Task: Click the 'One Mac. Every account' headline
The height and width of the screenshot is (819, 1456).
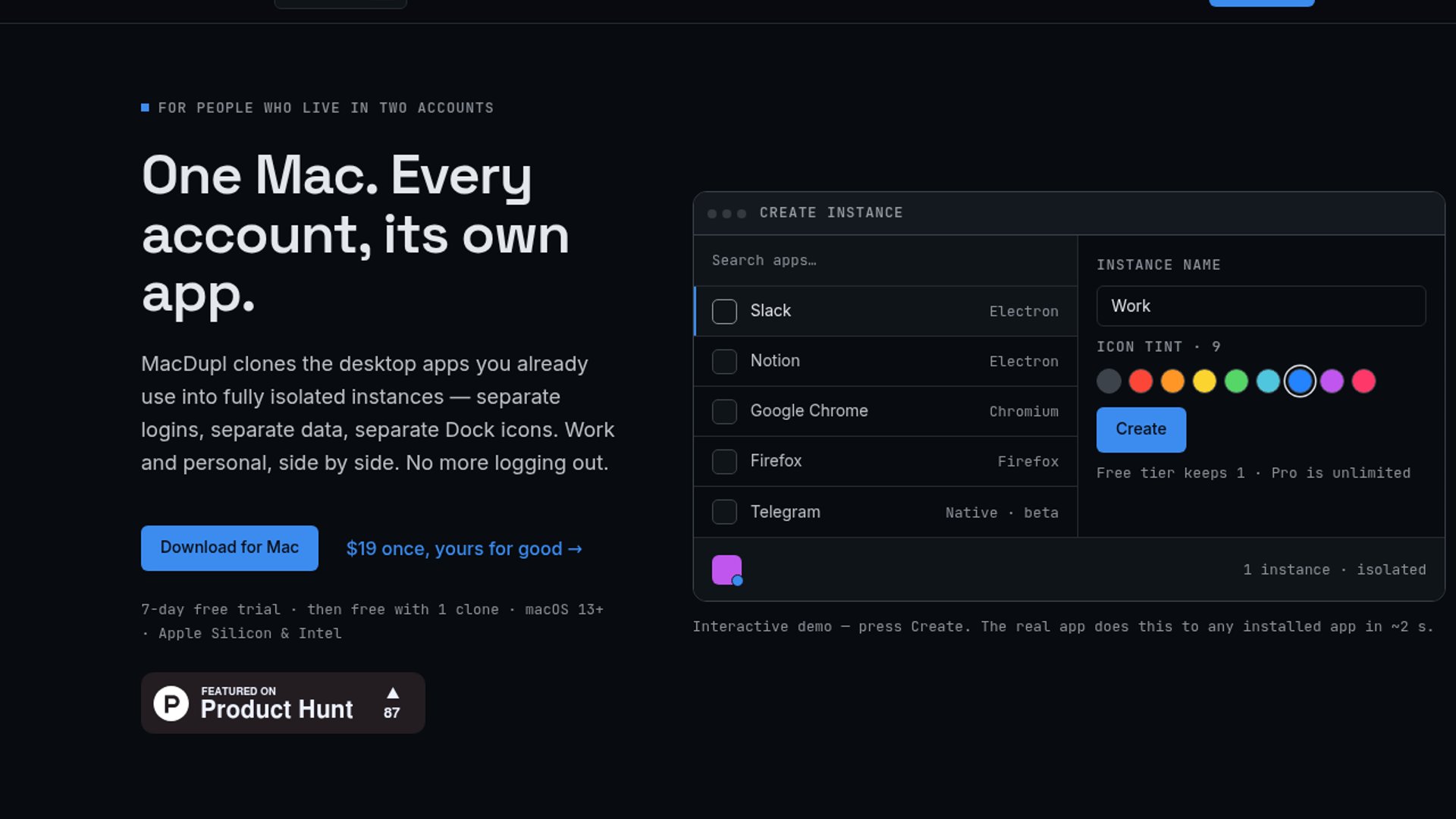Action: 356,234
